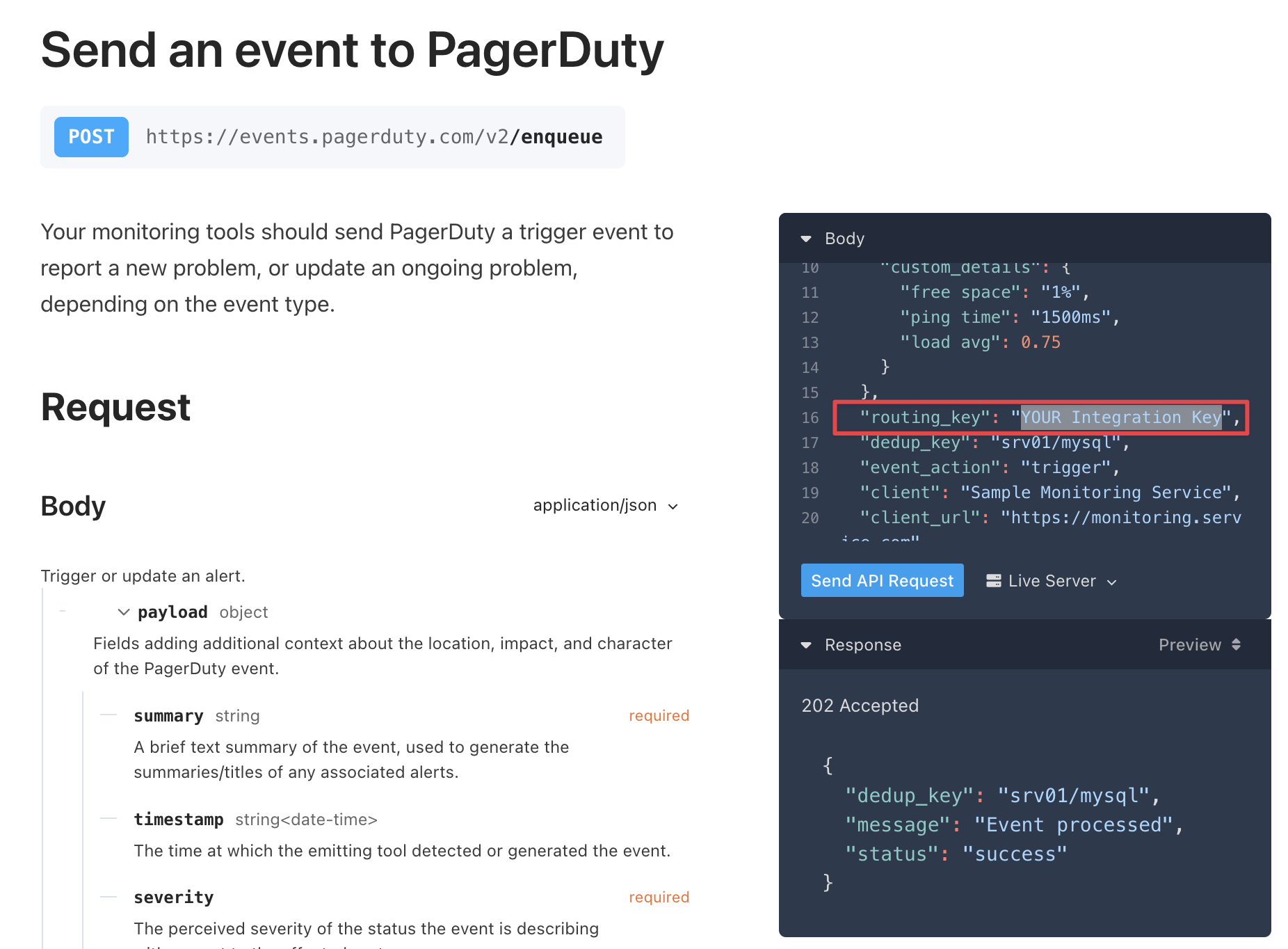Click the "client": "Sample Monitoring Service" line

tap(1050, 493)
